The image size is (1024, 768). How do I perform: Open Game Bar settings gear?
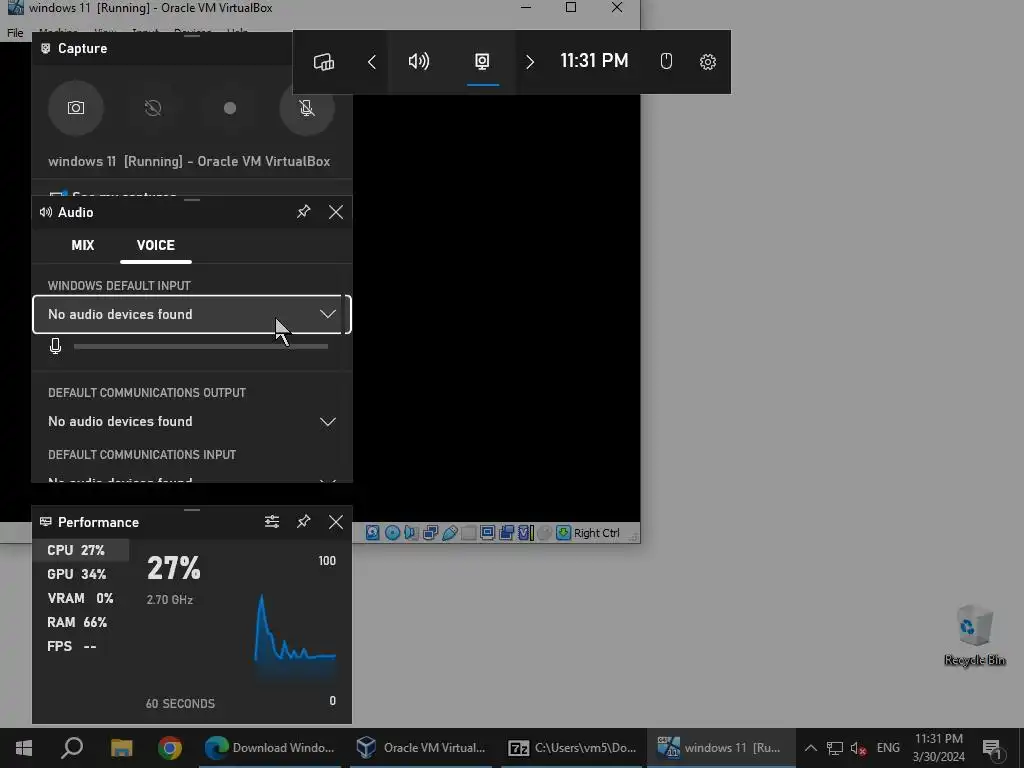pyautogui.click(x=707, y=62)
